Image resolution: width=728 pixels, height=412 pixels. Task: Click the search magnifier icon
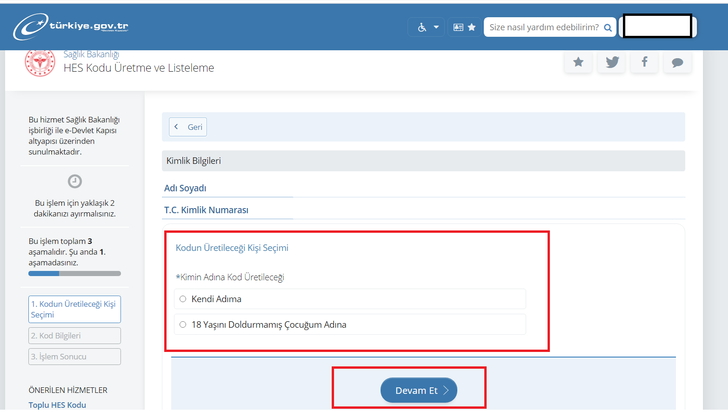pos(607,27)
